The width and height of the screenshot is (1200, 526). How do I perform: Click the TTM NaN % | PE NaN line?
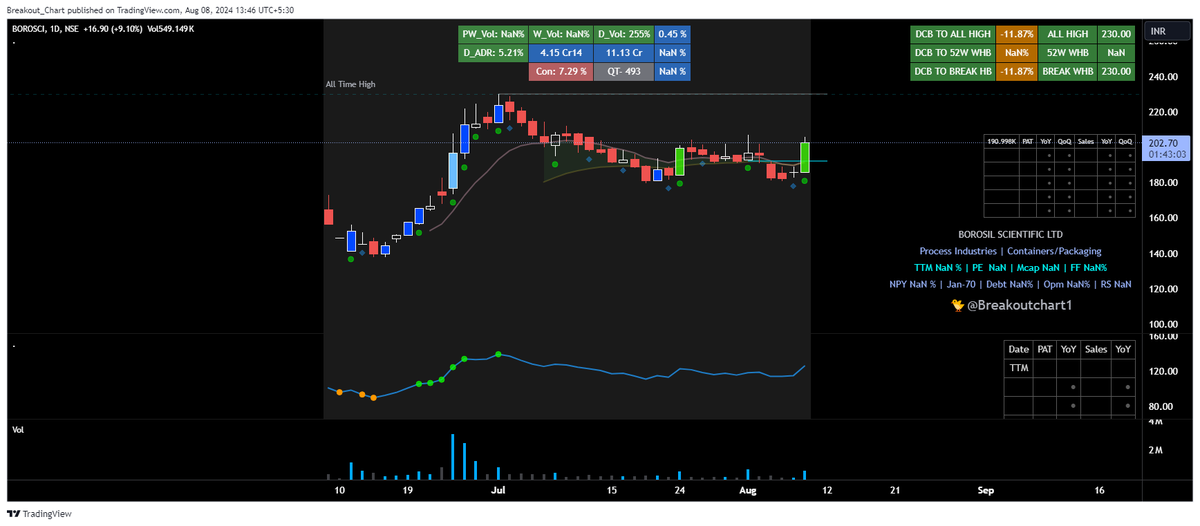[1010, 268]
